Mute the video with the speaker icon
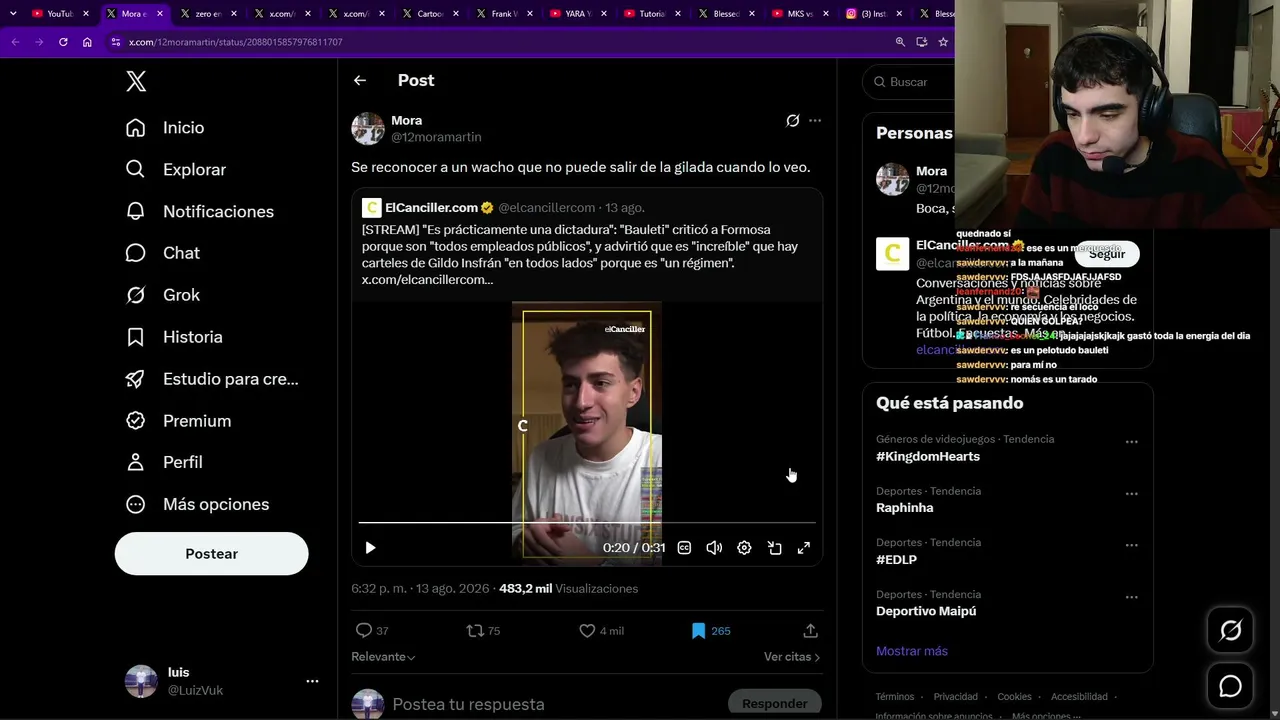 pyautogui.click(x=714, y=548)
